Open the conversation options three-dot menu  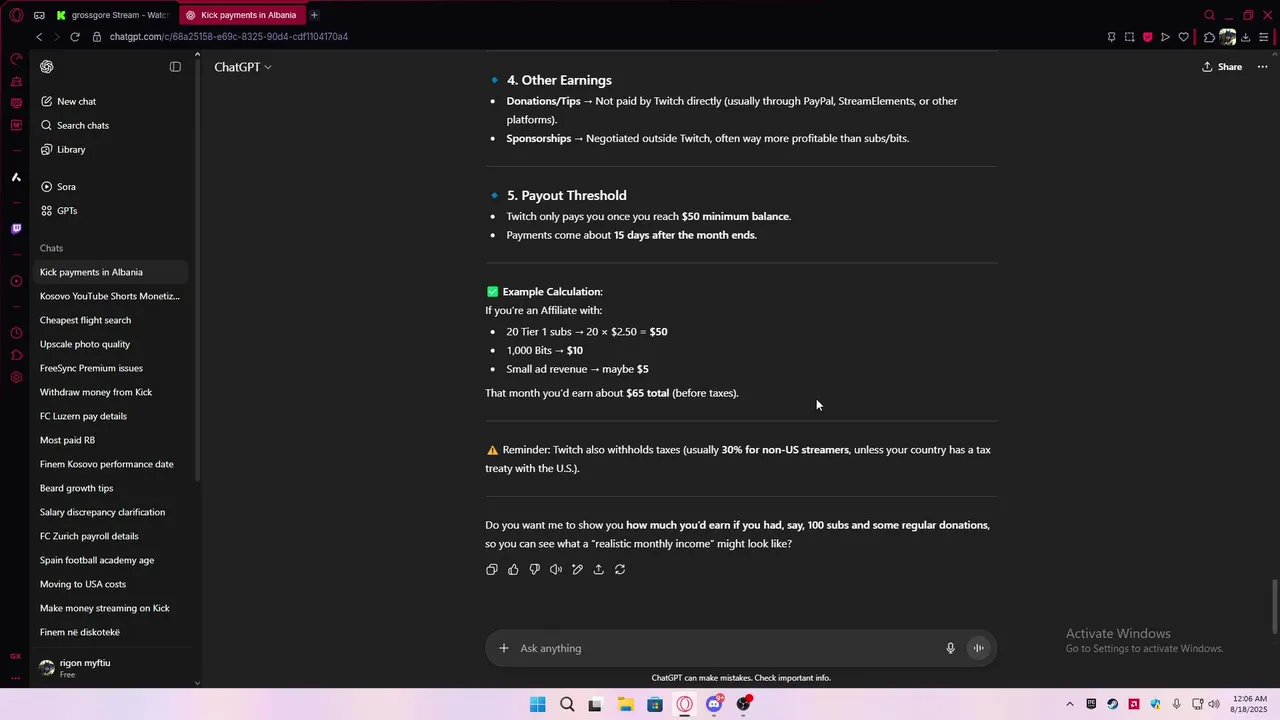tap(1262, 67)
